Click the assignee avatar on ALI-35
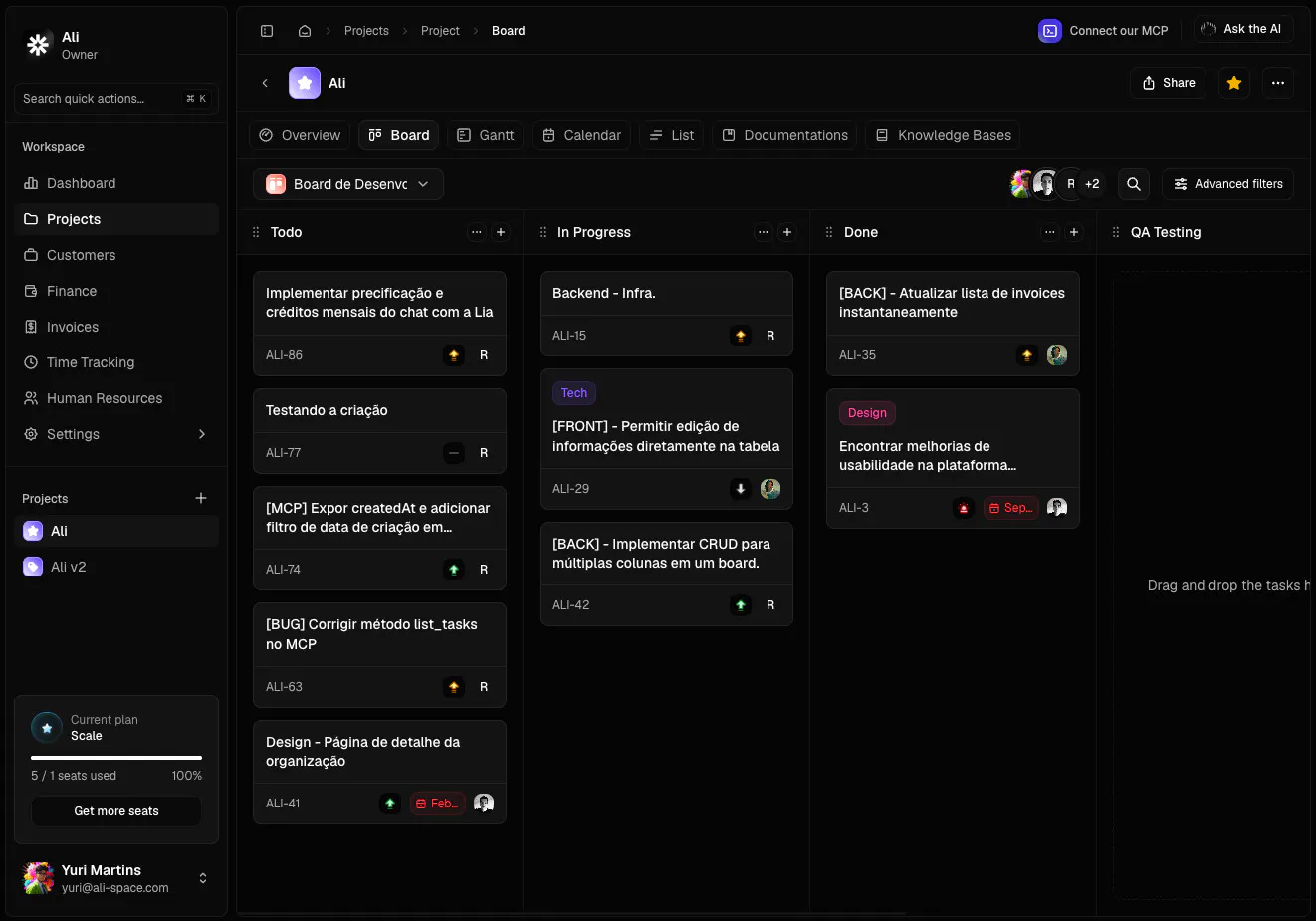This screenshot has width=1316, height=921. click(x=1057, y=355)
